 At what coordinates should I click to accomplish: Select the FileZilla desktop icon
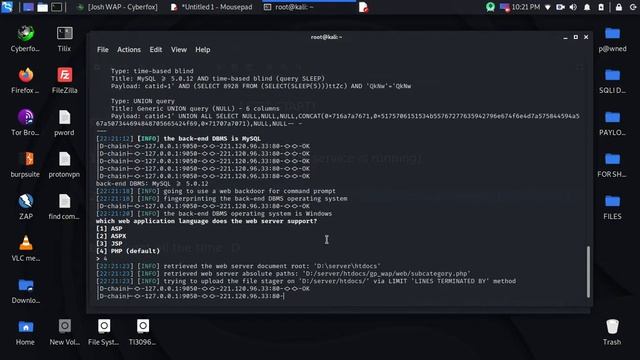(64, 81)
